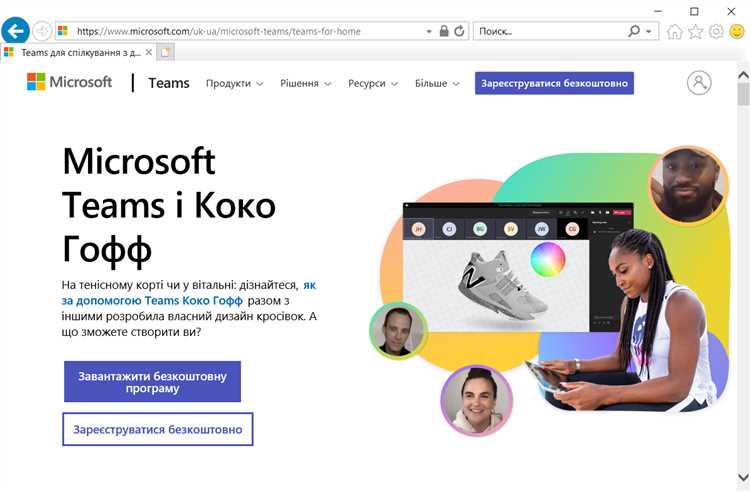750x491 pixels.
Task: Open browser Home page icon
Action: click(674, 32)
